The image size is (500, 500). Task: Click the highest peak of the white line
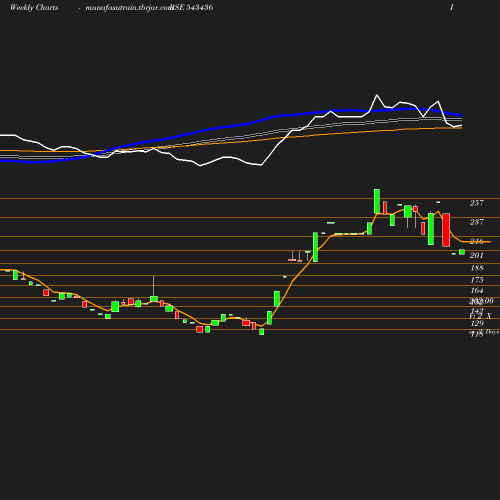[x=377, y=95]
